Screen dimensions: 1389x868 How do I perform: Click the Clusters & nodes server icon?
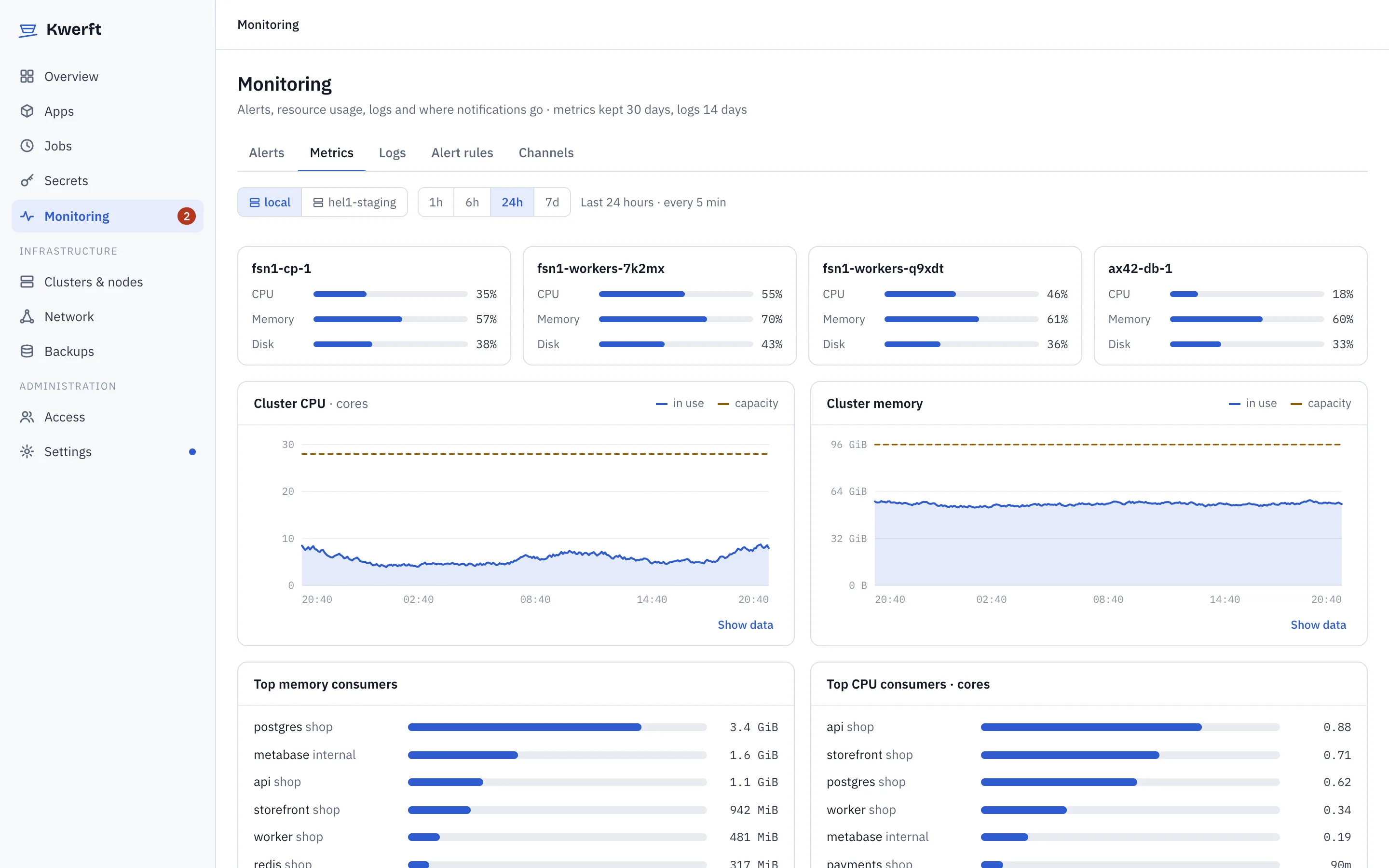[27, 282]
